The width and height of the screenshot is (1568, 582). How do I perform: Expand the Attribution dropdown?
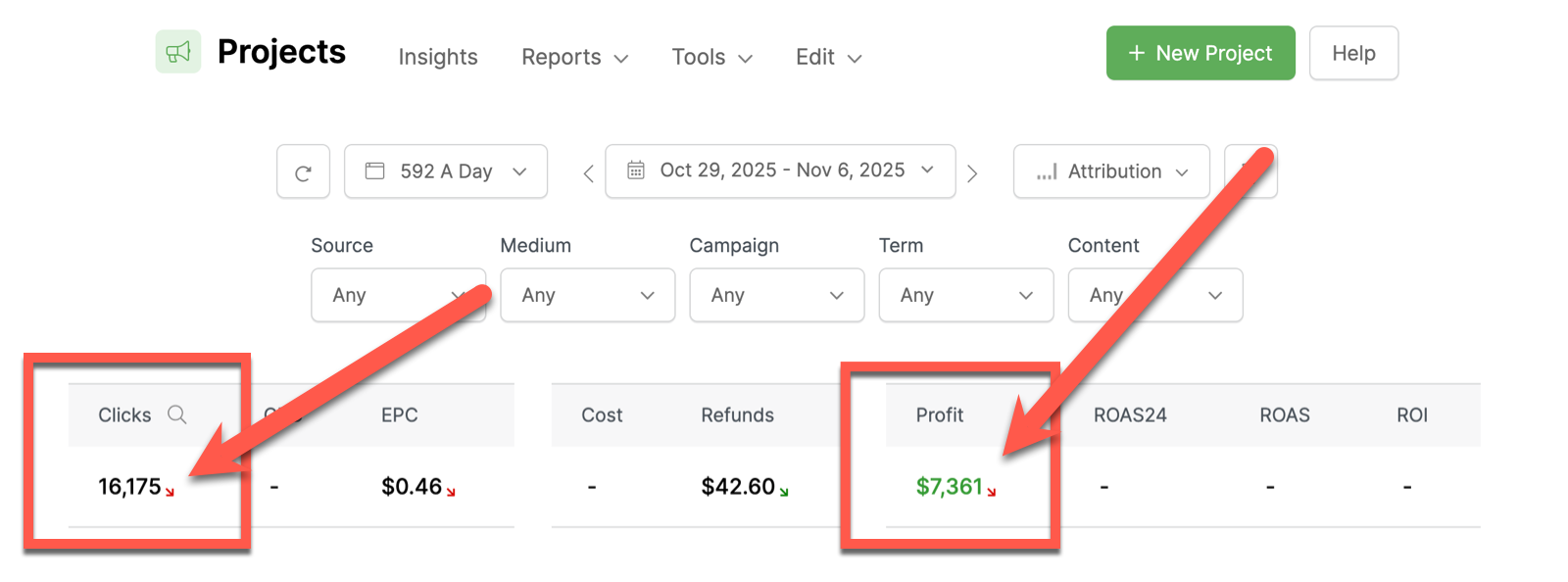click(x=1111, y=171)
